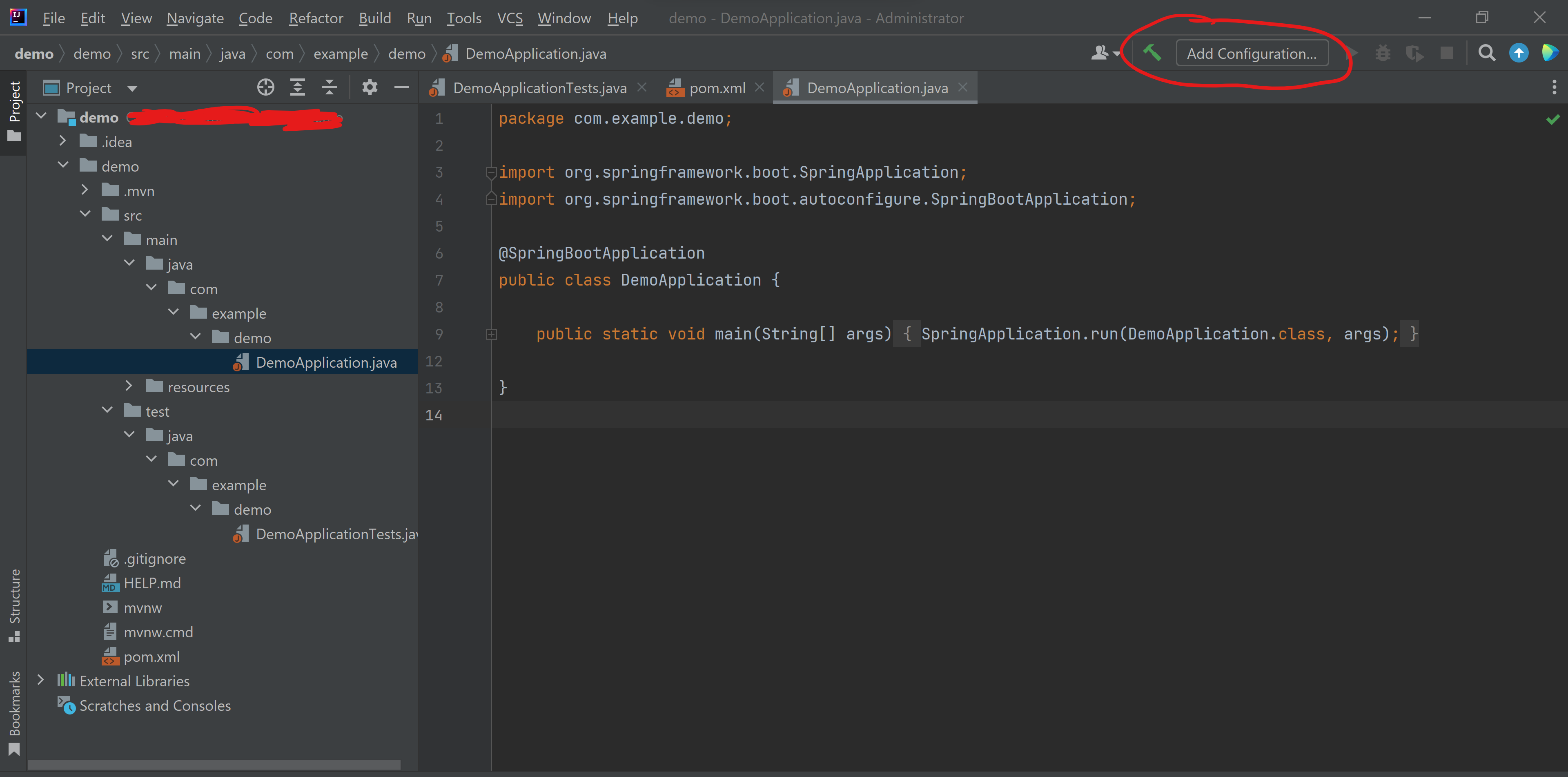
Task: Hide the Project panel with minus icon
Action: pyautogui.click(x=402, y=88)
